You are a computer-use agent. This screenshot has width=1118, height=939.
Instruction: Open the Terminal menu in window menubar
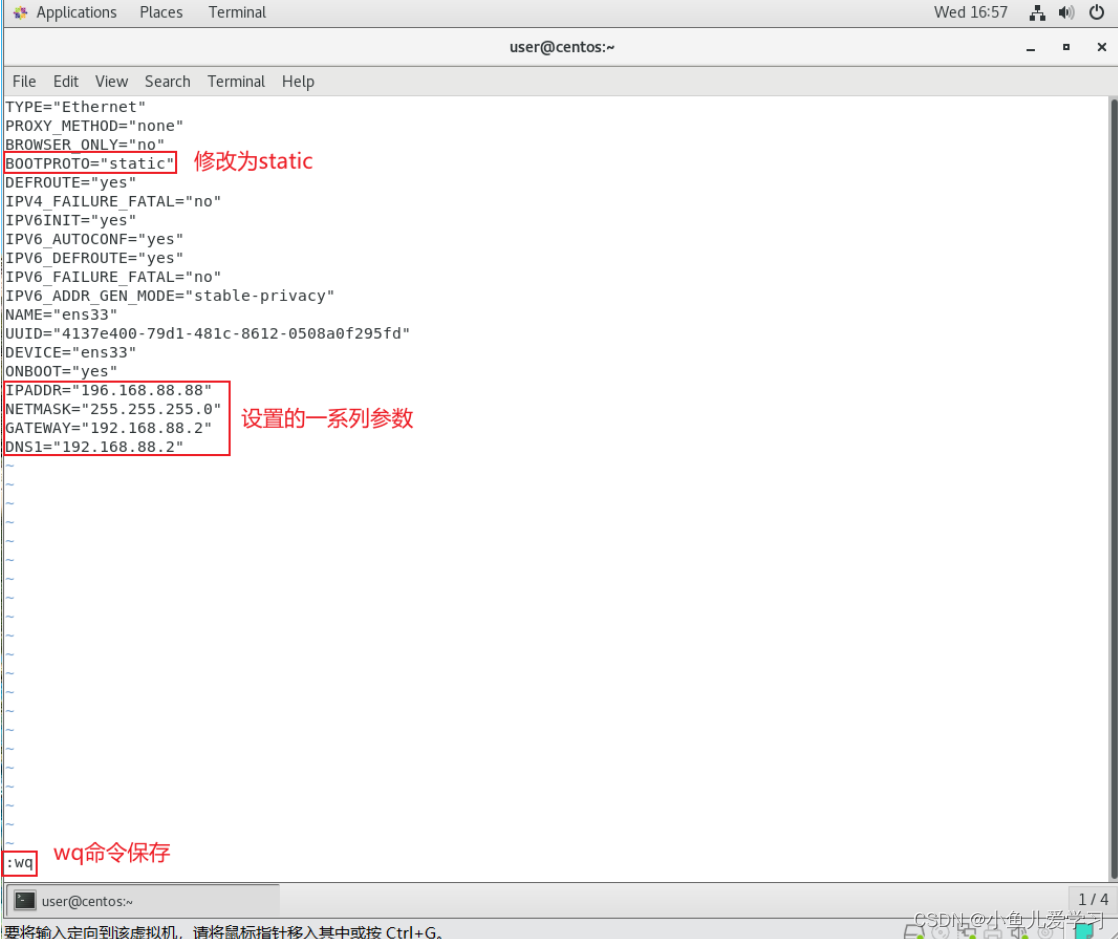(236, 81)
